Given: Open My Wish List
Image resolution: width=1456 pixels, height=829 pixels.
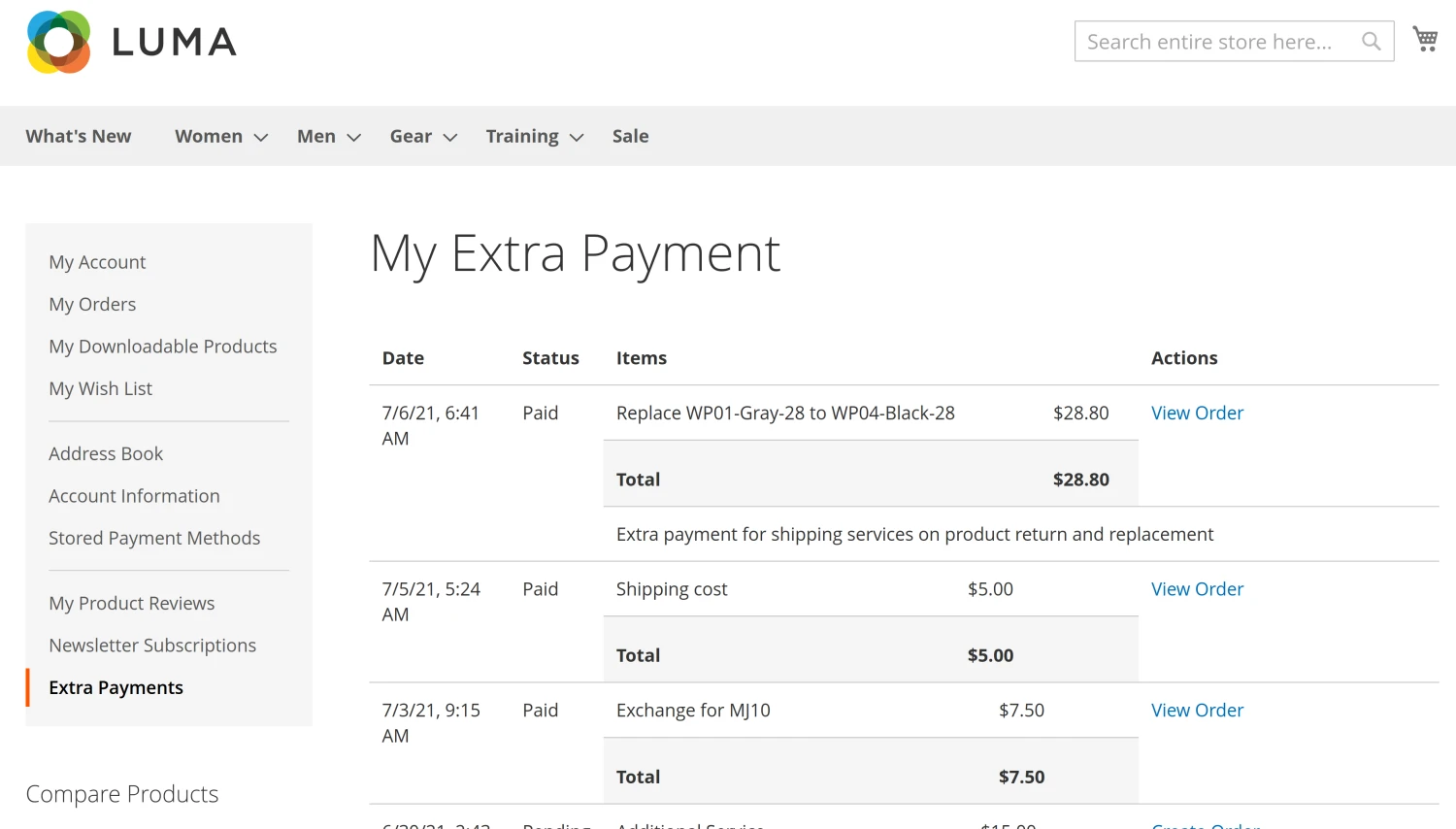Looking at the screenshot, I should (x=100, y=388).
